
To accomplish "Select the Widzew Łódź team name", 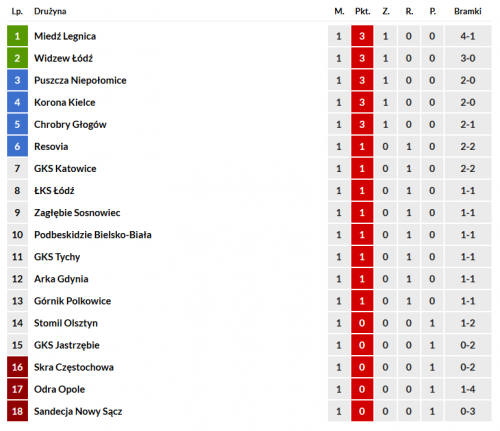I will coord(63,58).
